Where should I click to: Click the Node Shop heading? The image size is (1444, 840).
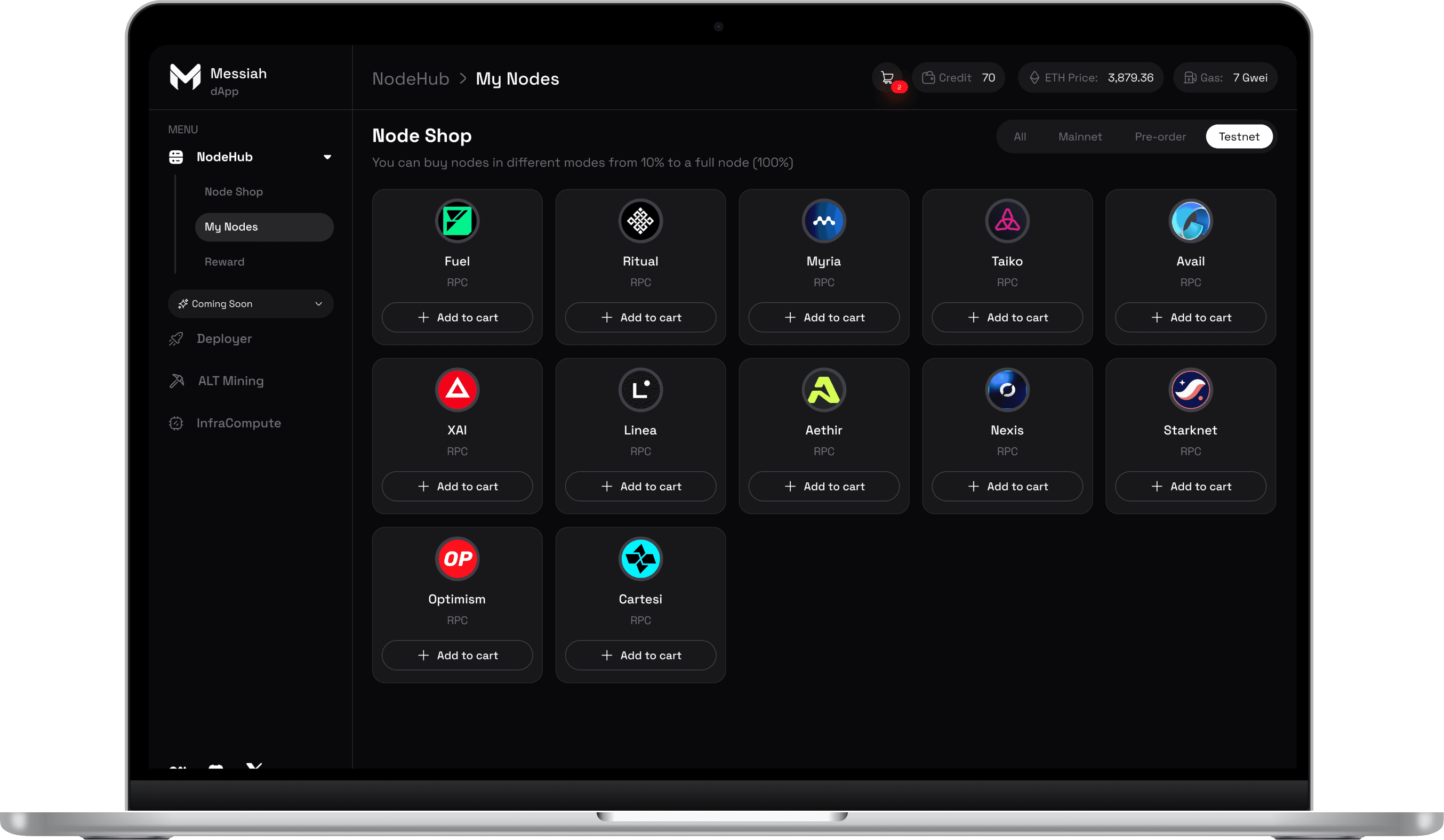(x=422, y=136)
